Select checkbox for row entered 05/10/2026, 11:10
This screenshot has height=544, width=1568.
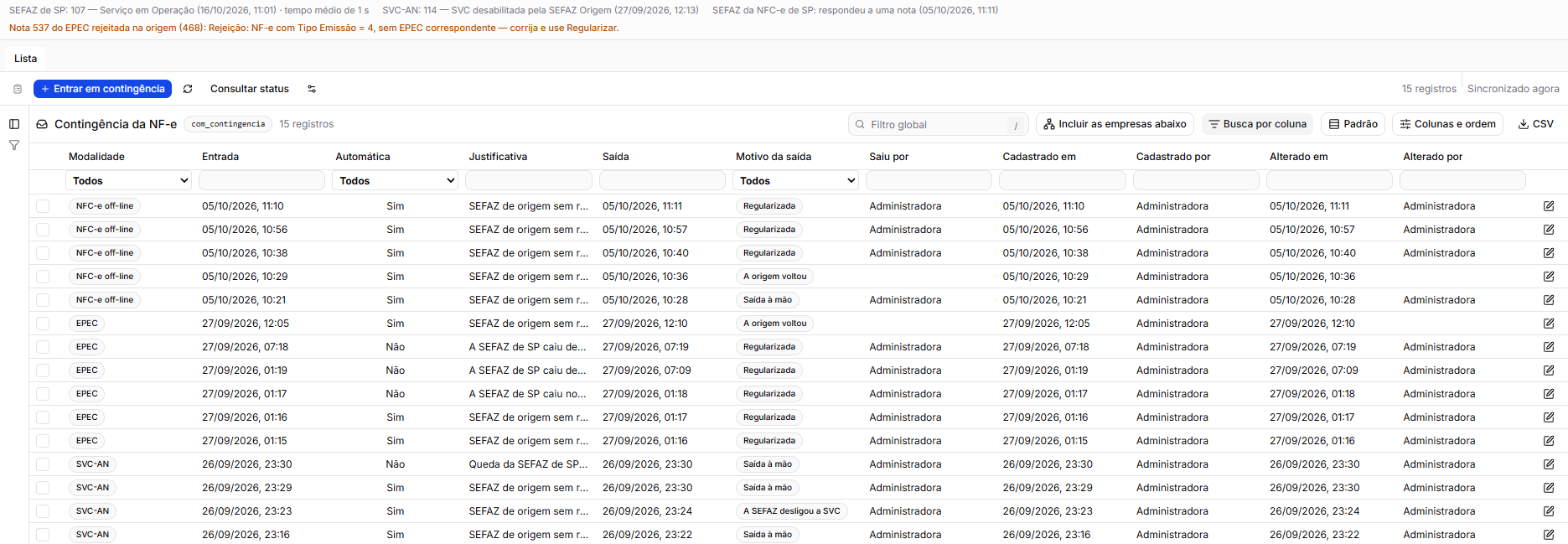43,206
